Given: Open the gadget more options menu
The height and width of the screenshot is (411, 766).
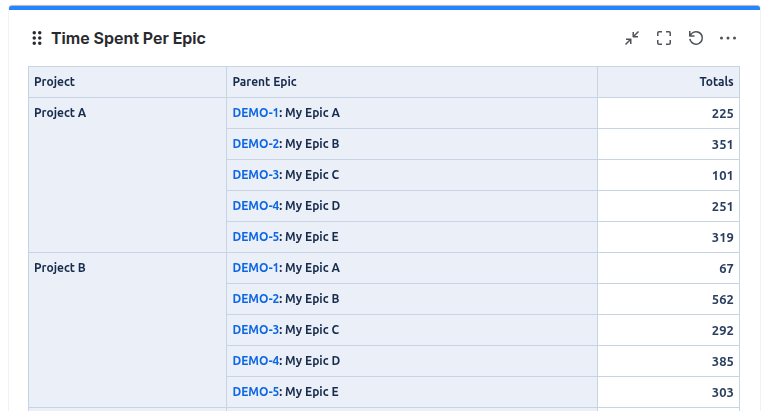Looking at the screenshot, I should pos(728,38).
